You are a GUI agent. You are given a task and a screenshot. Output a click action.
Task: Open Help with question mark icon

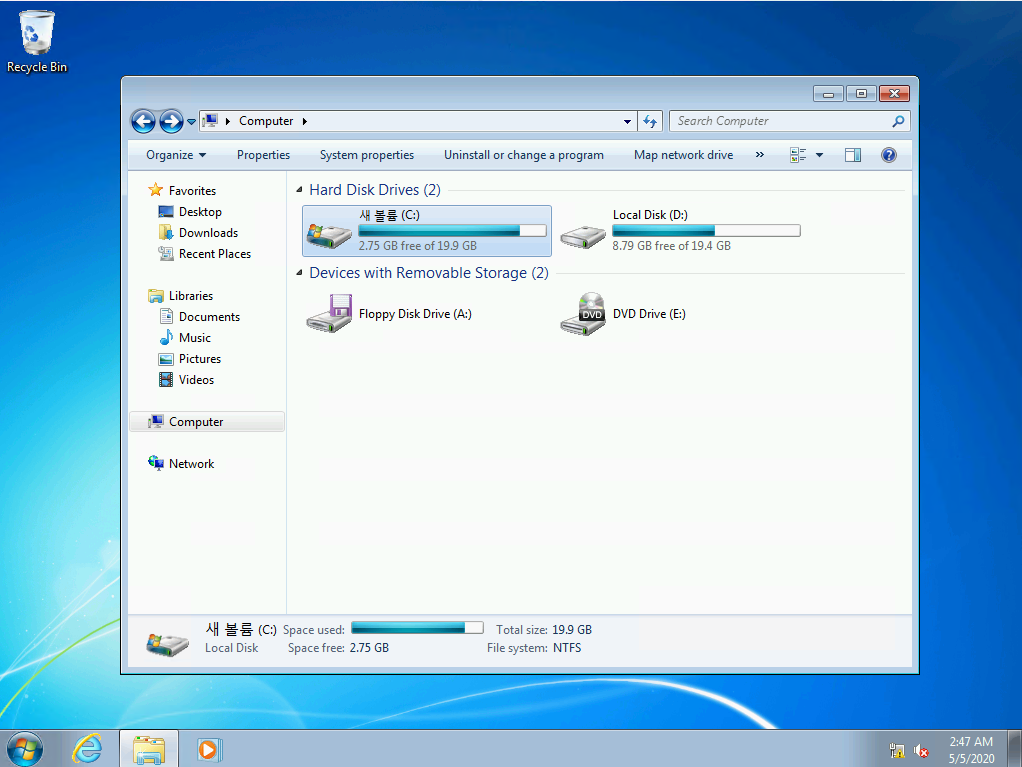[888, 155]
